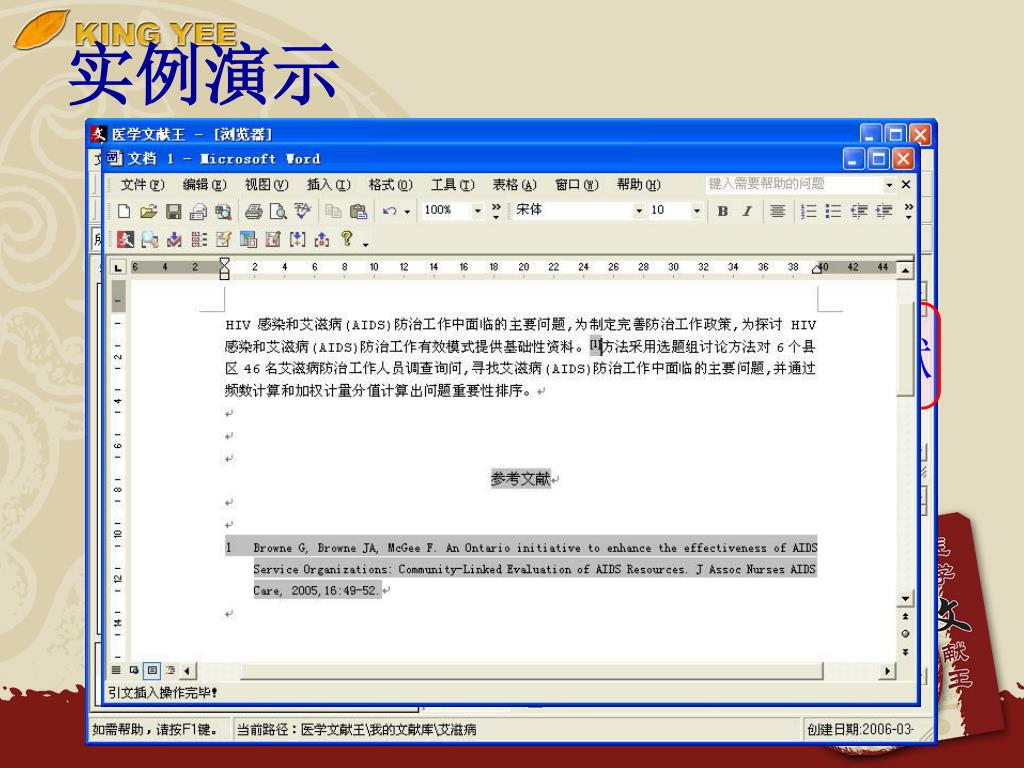Open the 窗口(W) menu
This screenshot has width=1024, height=768.
(577, 185)
